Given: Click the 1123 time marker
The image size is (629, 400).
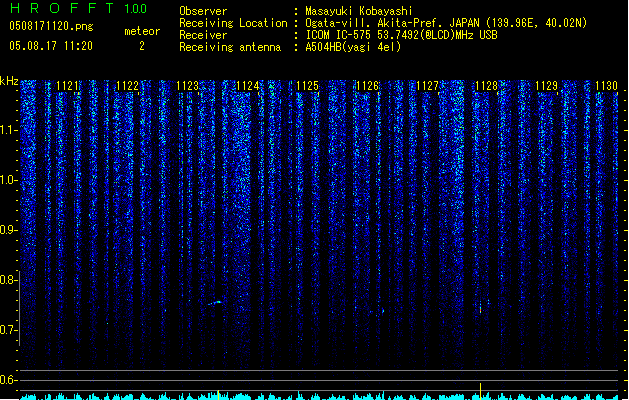Looking at the screenshot, I should [x=187, y=86].
